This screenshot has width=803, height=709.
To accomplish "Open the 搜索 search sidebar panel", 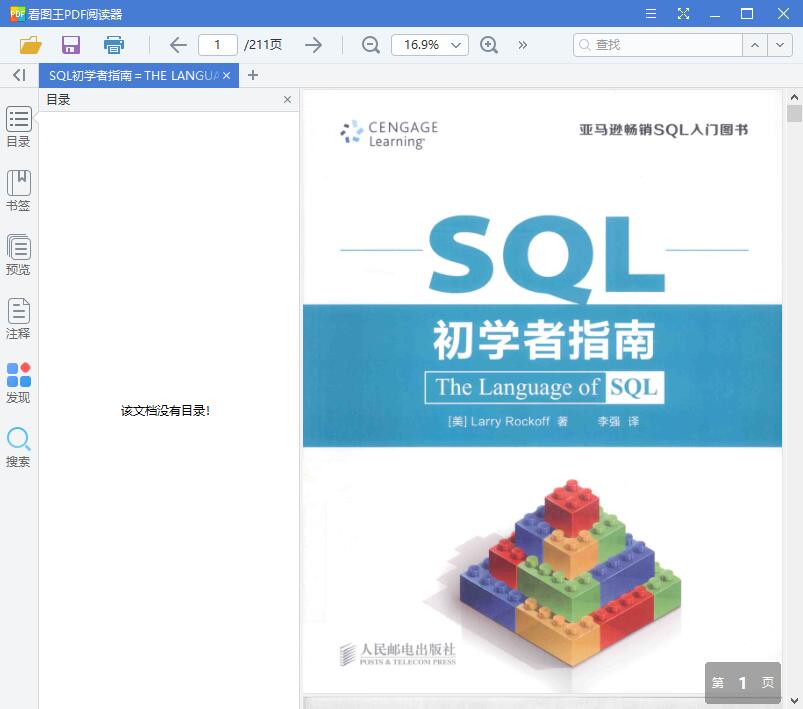I will (x=18, y=447).
